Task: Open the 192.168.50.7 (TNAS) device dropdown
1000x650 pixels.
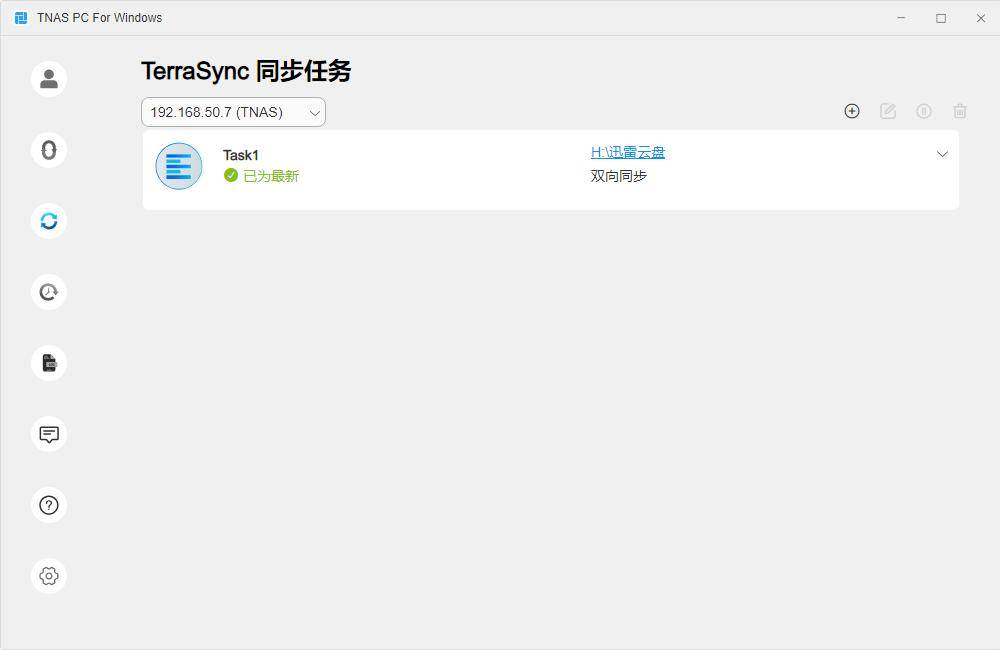Action: pos(233,112)
